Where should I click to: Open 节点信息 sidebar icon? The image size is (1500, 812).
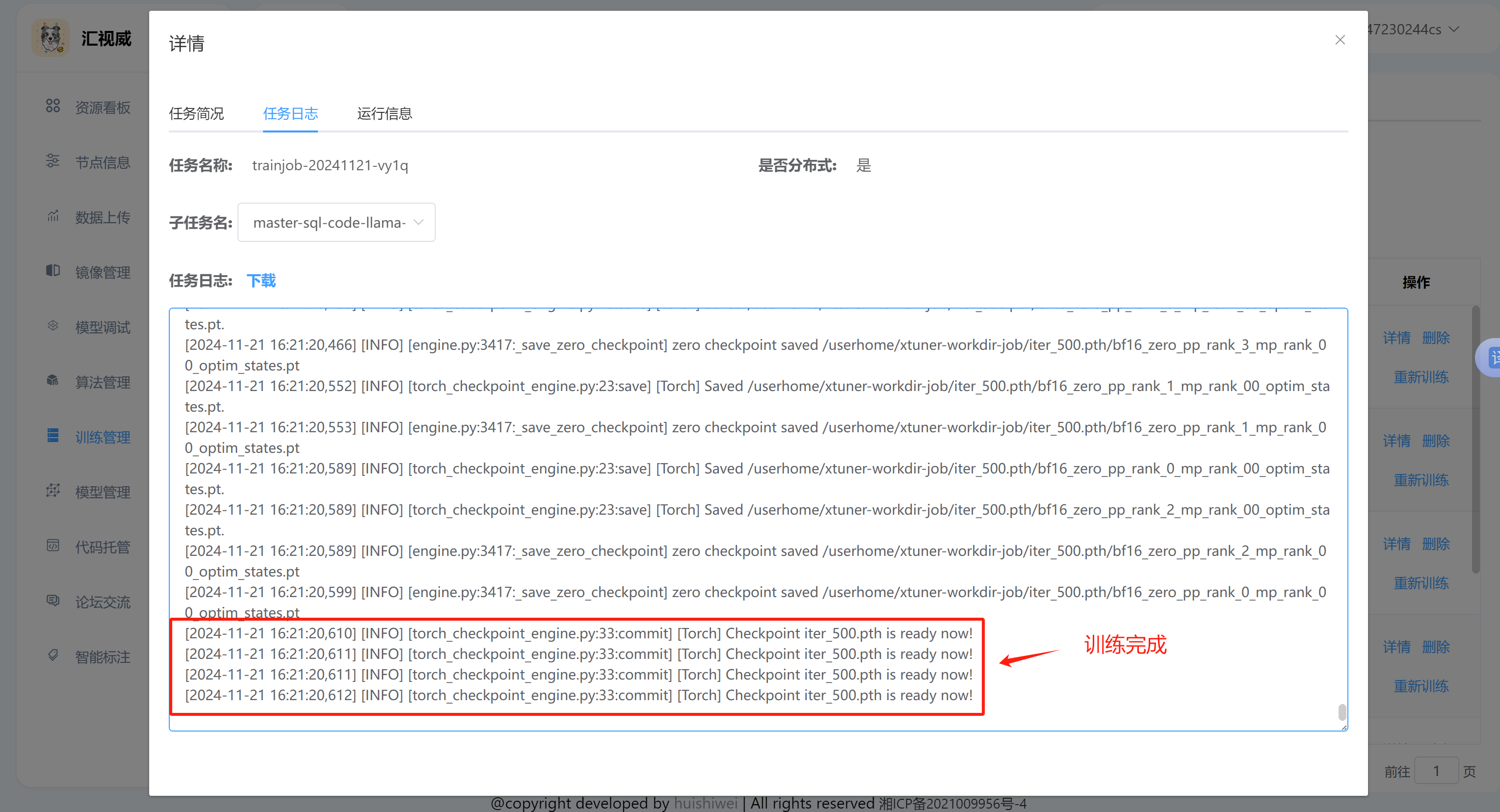(x=53, y=160)
